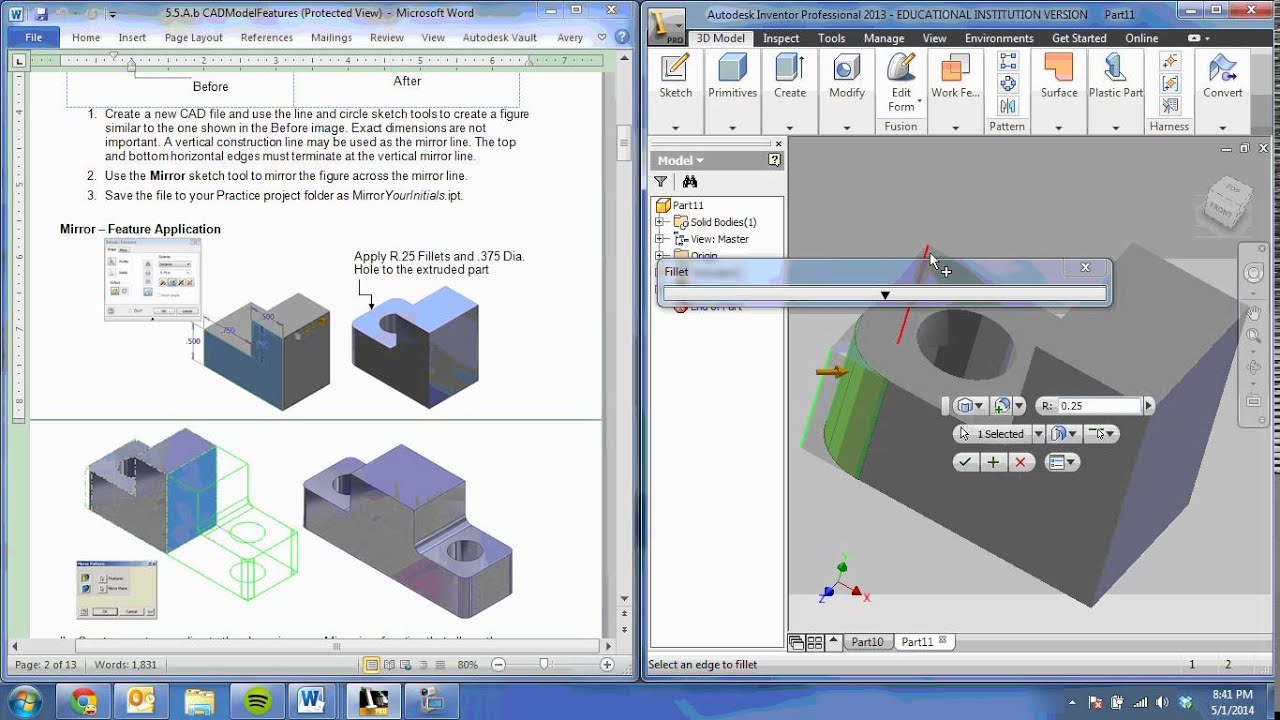Viewport: 1280px width, 720px height.
Task: Click the Edit Form fusion icon
Action: coord(901,66)
